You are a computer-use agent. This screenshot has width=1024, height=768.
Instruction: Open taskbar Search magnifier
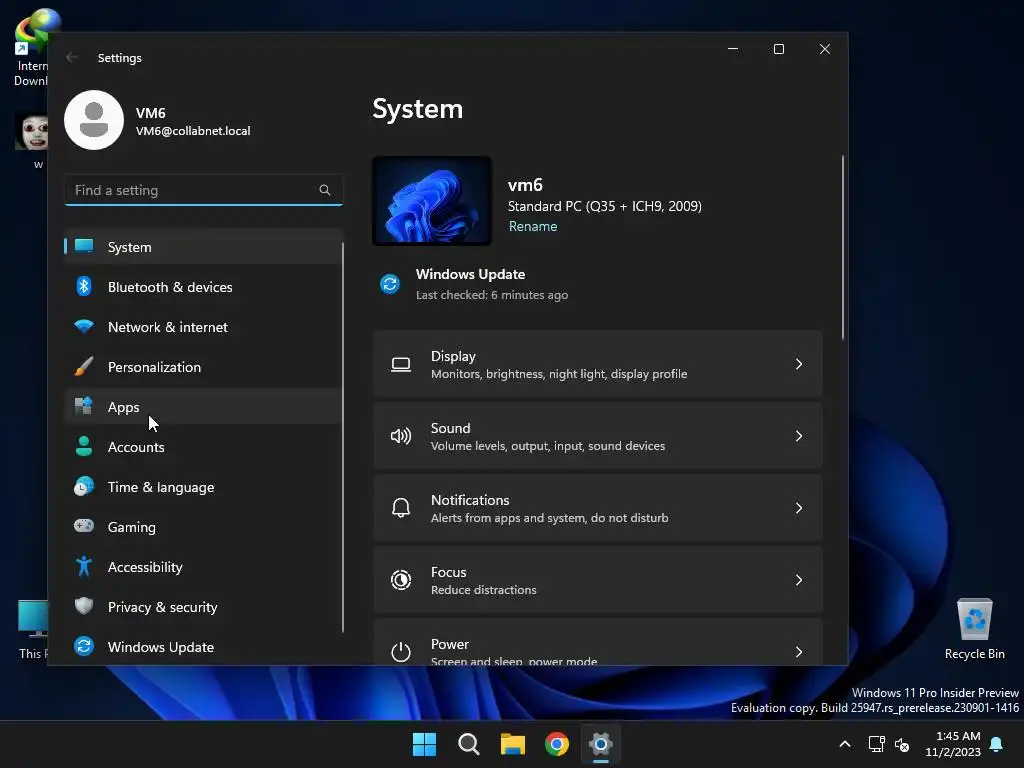click(x=469, y=744)
